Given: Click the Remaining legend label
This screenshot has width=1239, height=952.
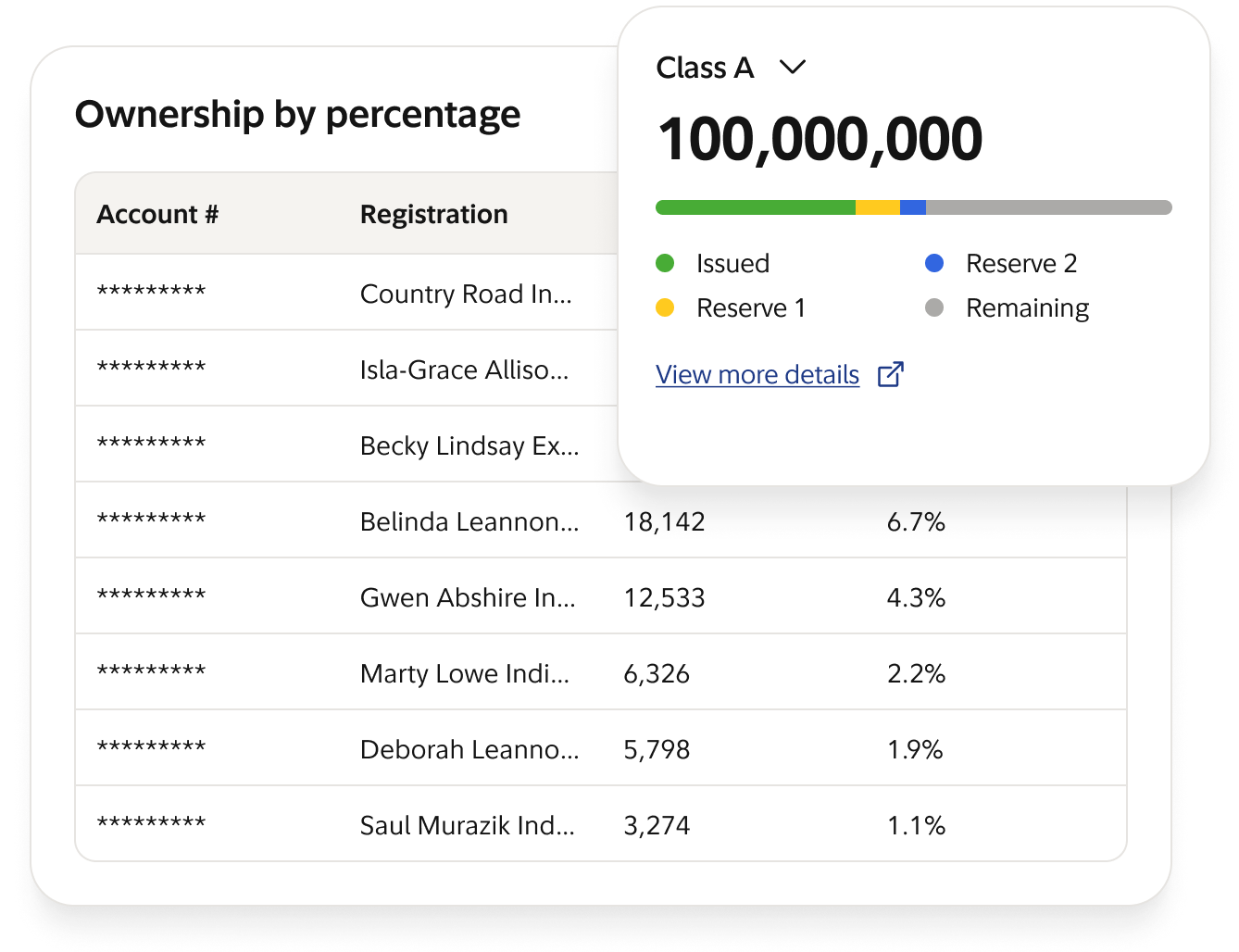Looking at the screenshot, I should (1027, 308).
